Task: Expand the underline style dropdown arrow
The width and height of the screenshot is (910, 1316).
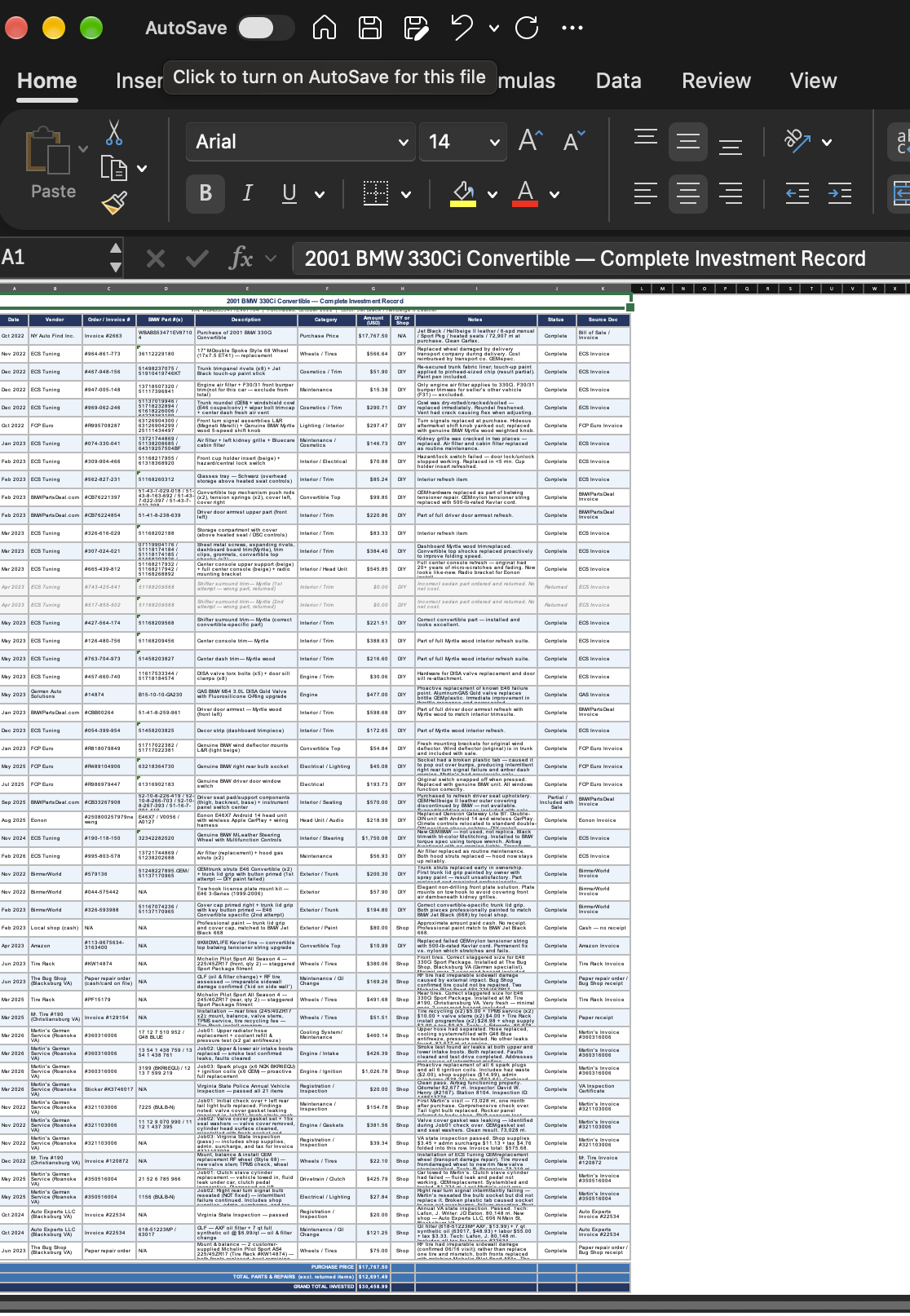Action: 320,194
